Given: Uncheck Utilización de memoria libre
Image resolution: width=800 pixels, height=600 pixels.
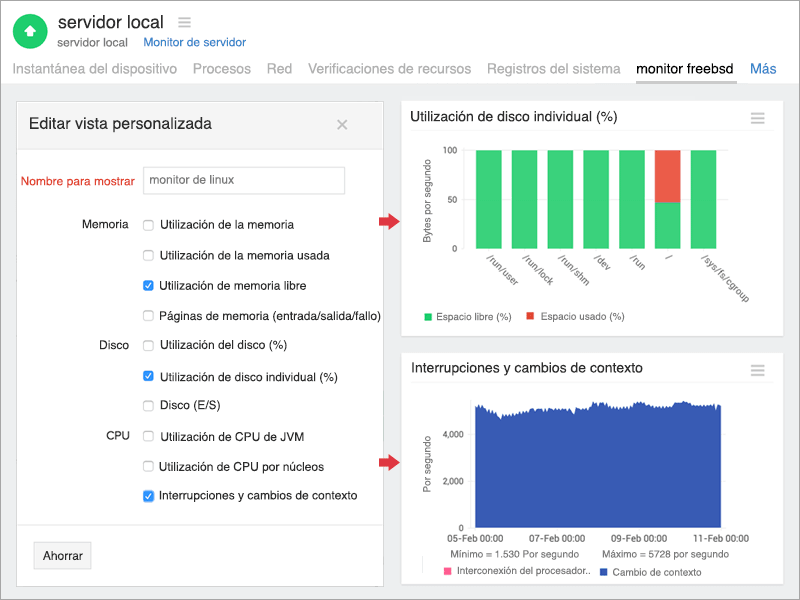Looking at the screenshot, I should pyautogui.click(x=148, y=286).
